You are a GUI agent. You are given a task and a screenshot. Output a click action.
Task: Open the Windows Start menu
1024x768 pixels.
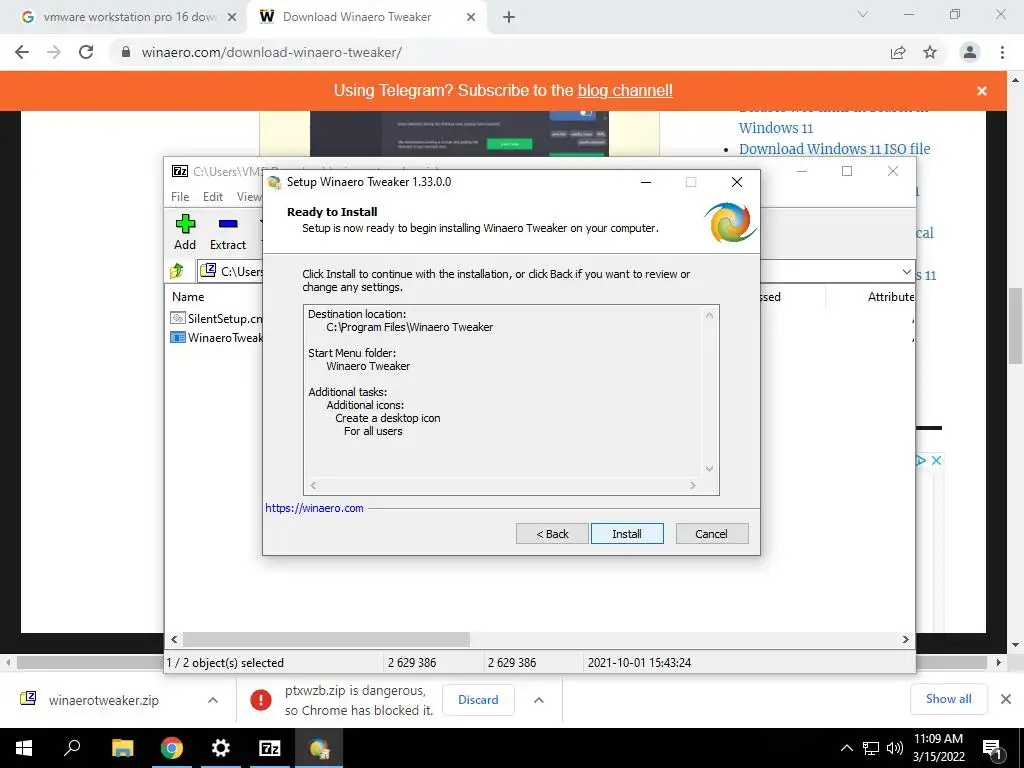pyautogui.click(x=24, y=748)
